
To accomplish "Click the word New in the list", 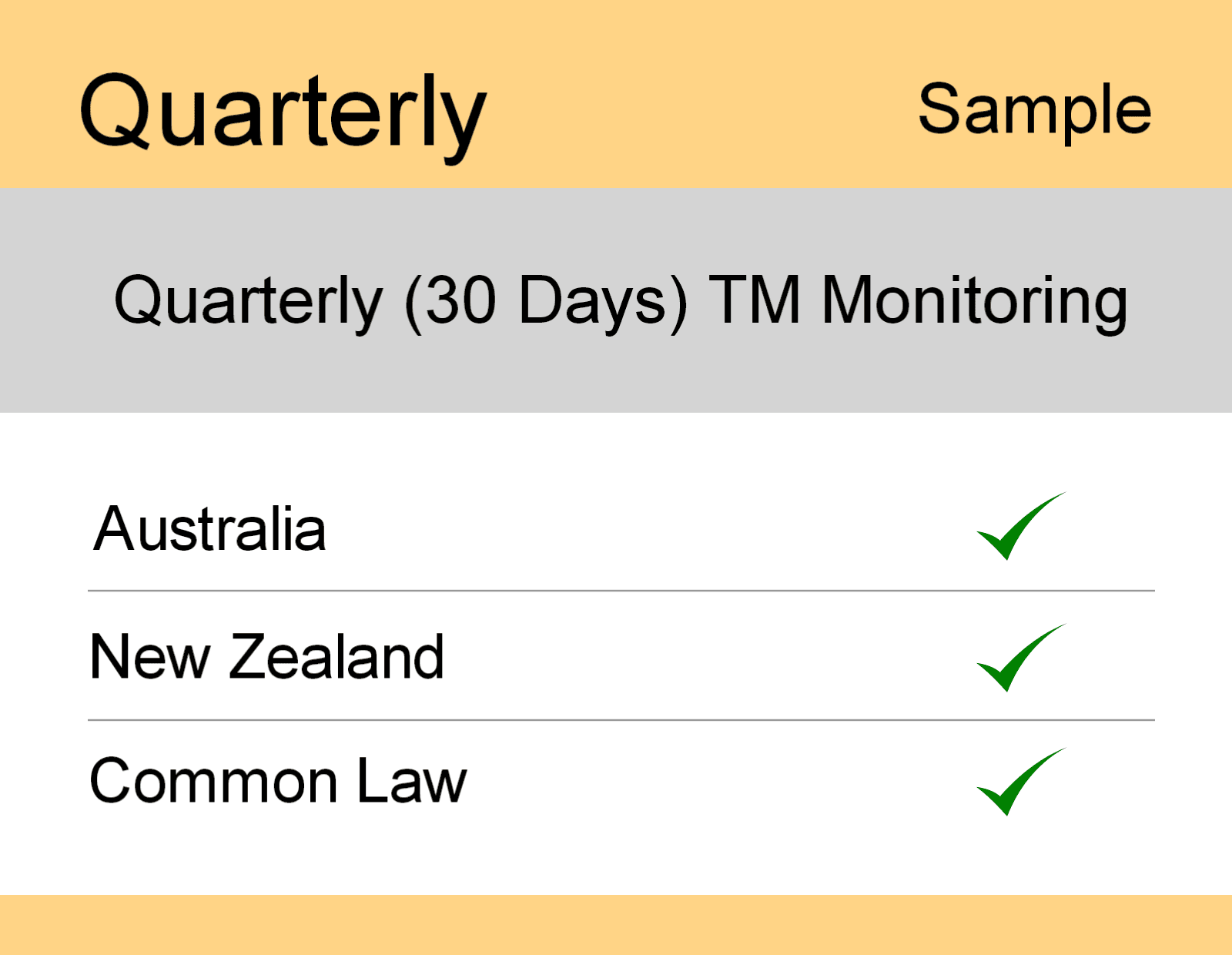I will coord(150,657).
